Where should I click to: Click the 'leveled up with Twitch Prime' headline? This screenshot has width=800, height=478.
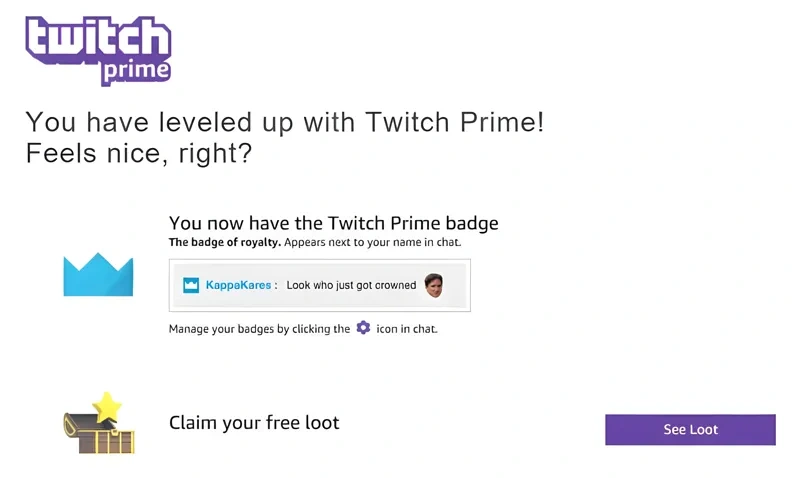coord(285,122)
